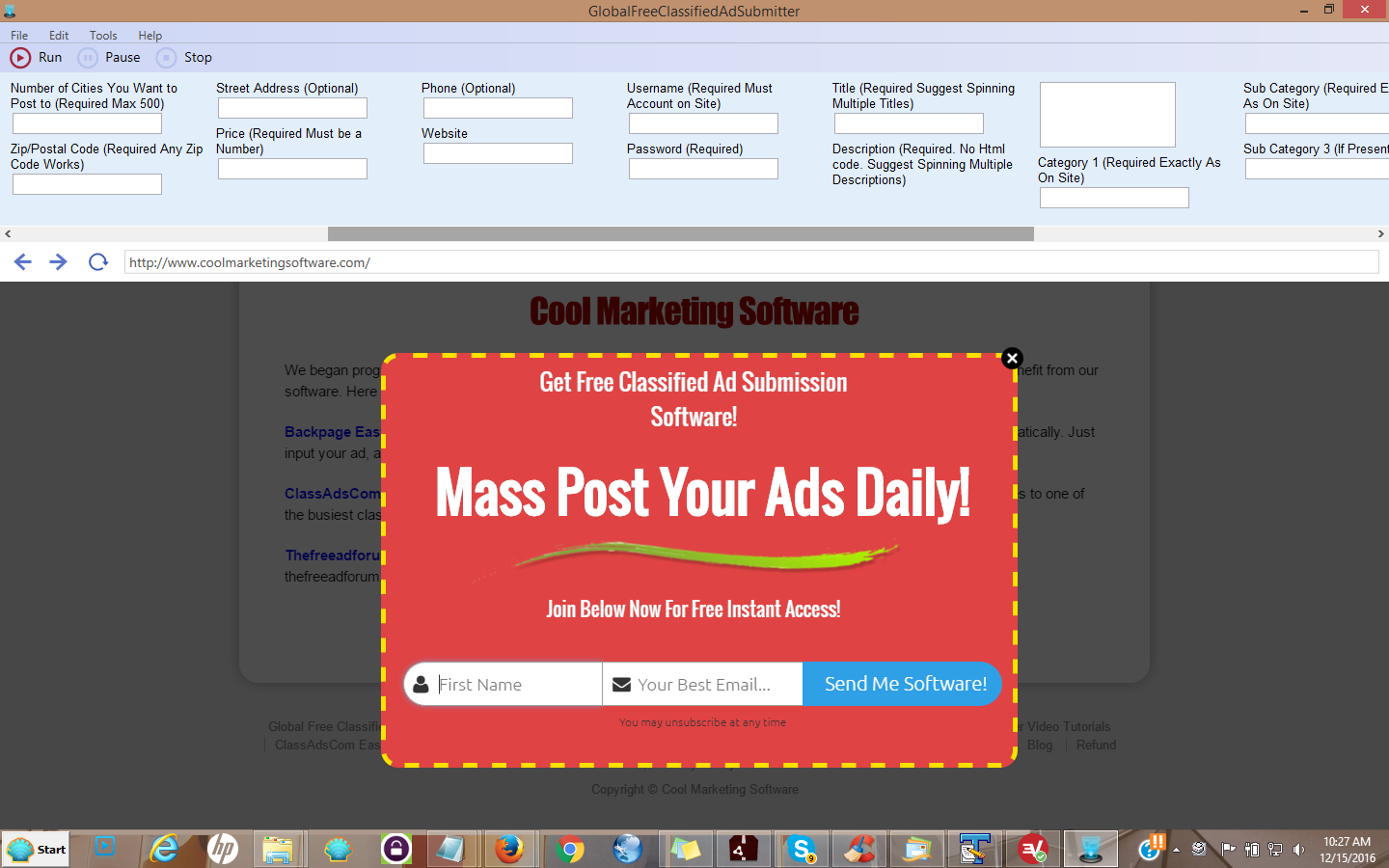The image size is (1389, 868).
Task: Click the Stop icon in toolbar
Action: click(167, 58)
